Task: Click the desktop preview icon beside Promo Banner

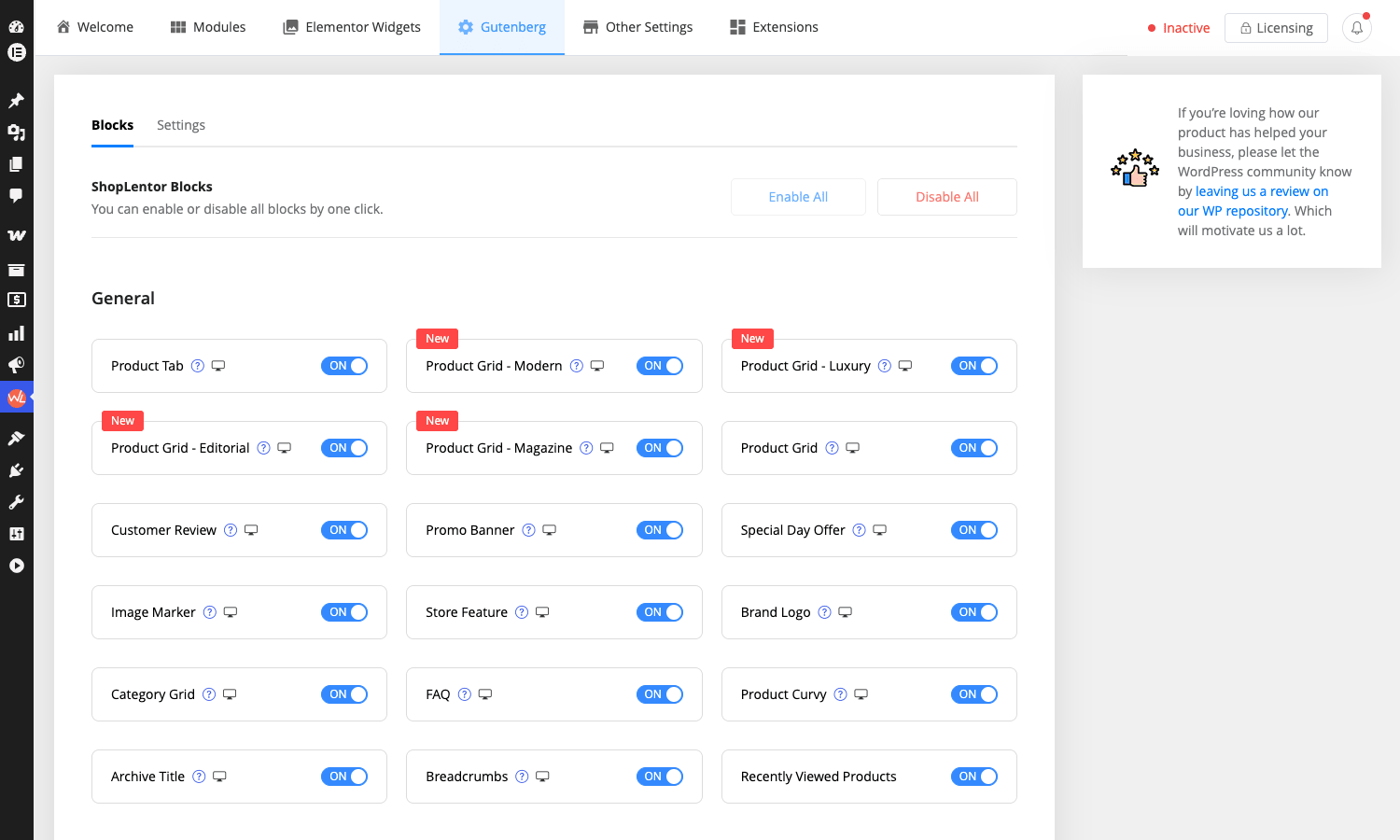Action: (x=550, y=530)
